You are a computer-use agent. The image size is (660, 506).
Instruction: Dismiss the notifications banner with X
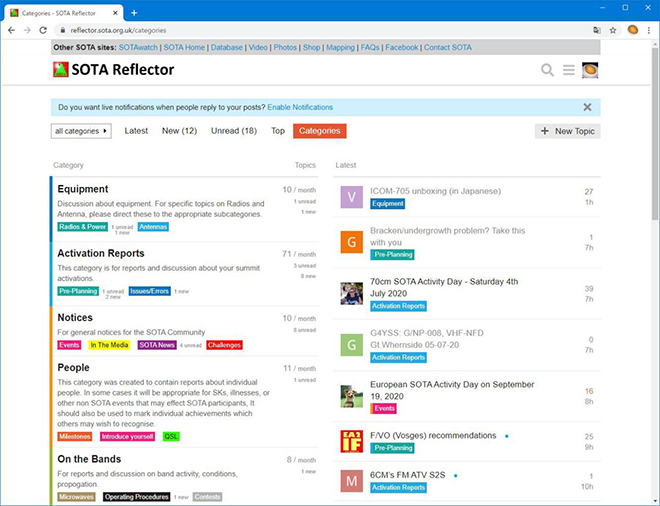click(587, 107)
